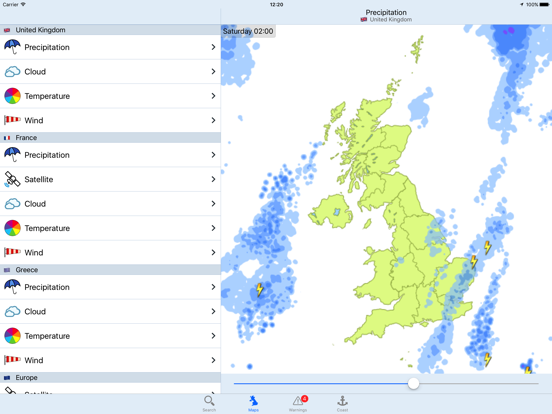Viewport: 552px width, 414px height.
Task: Tap United Kingdom Wind windsock icon
Action: coord(12,120)
